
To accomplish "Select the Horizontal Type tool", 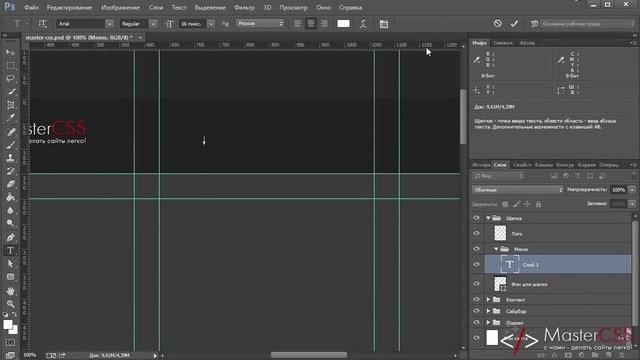I will (11, 250).
